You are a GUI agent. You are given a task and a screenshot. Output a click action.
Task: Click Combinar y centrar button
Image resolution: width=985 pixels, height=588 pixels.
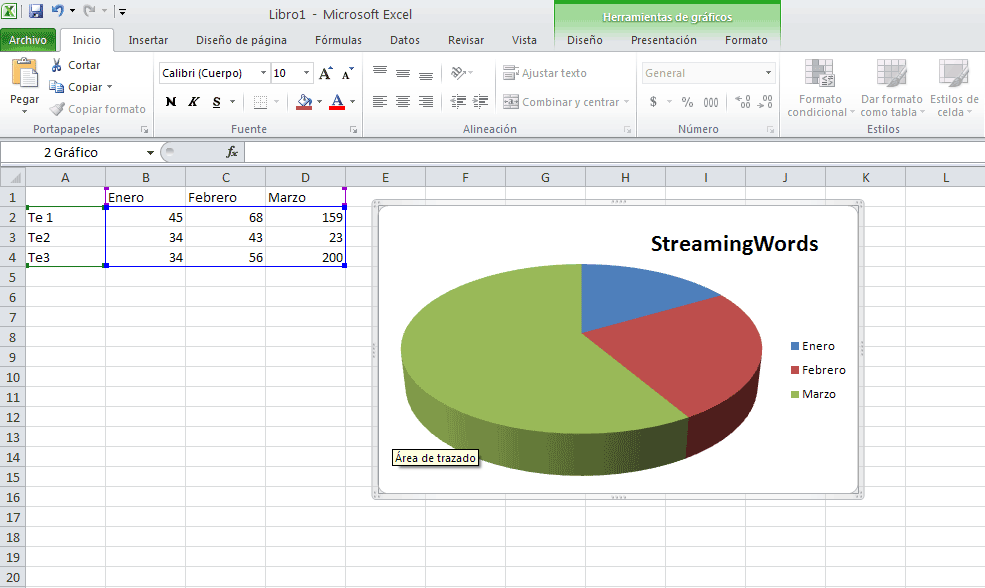561,102
